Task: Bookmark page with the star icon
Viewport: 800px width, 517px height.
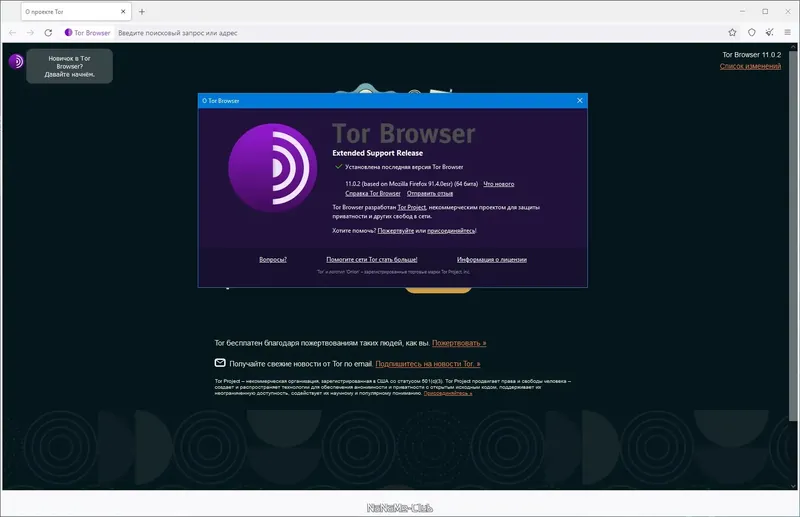Action: (732, 33)
